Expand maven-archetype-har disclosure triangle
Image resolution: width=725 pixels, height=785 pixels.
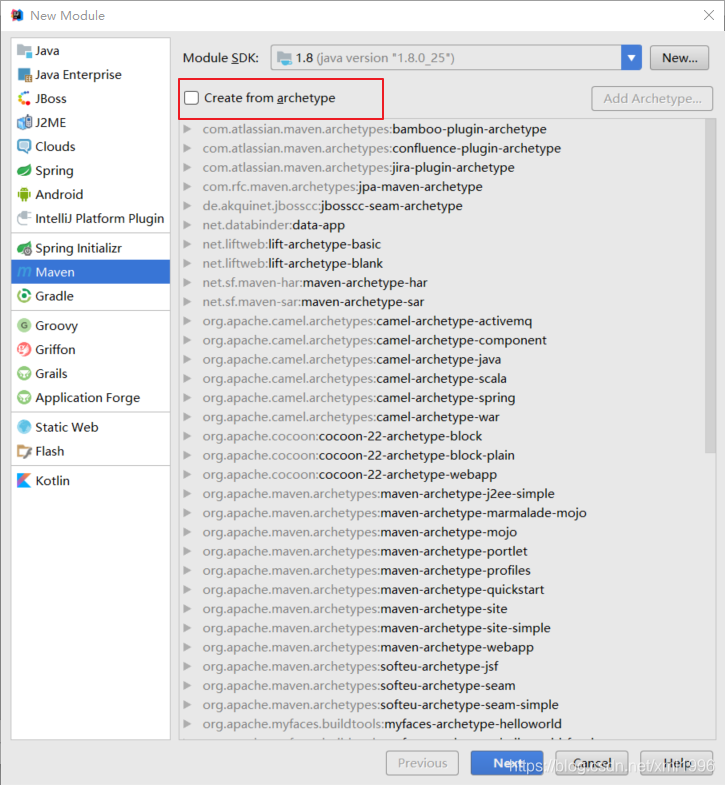tap(187, 283)
